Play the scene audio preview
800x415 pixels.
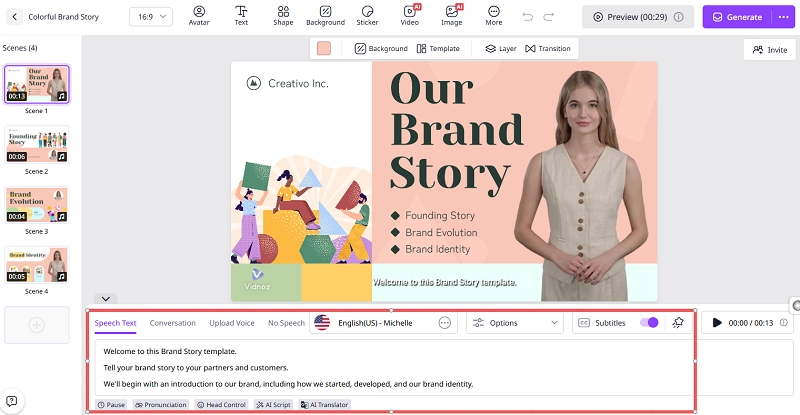(717, 323)
